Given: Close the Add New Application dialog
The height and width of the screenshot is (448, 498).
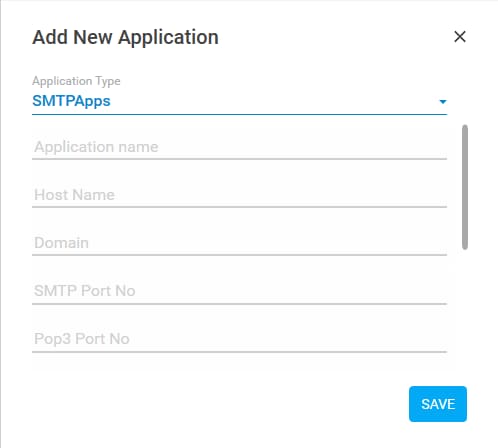Looking at the screenshot, I should click(x=460, y=37).
